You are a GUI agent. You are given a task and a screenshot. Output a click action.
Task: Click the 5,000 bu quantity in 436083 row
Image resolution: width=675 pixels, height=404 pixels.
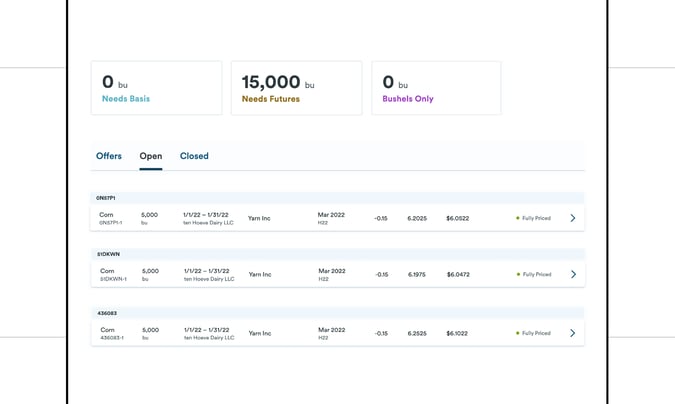[150, 333]
